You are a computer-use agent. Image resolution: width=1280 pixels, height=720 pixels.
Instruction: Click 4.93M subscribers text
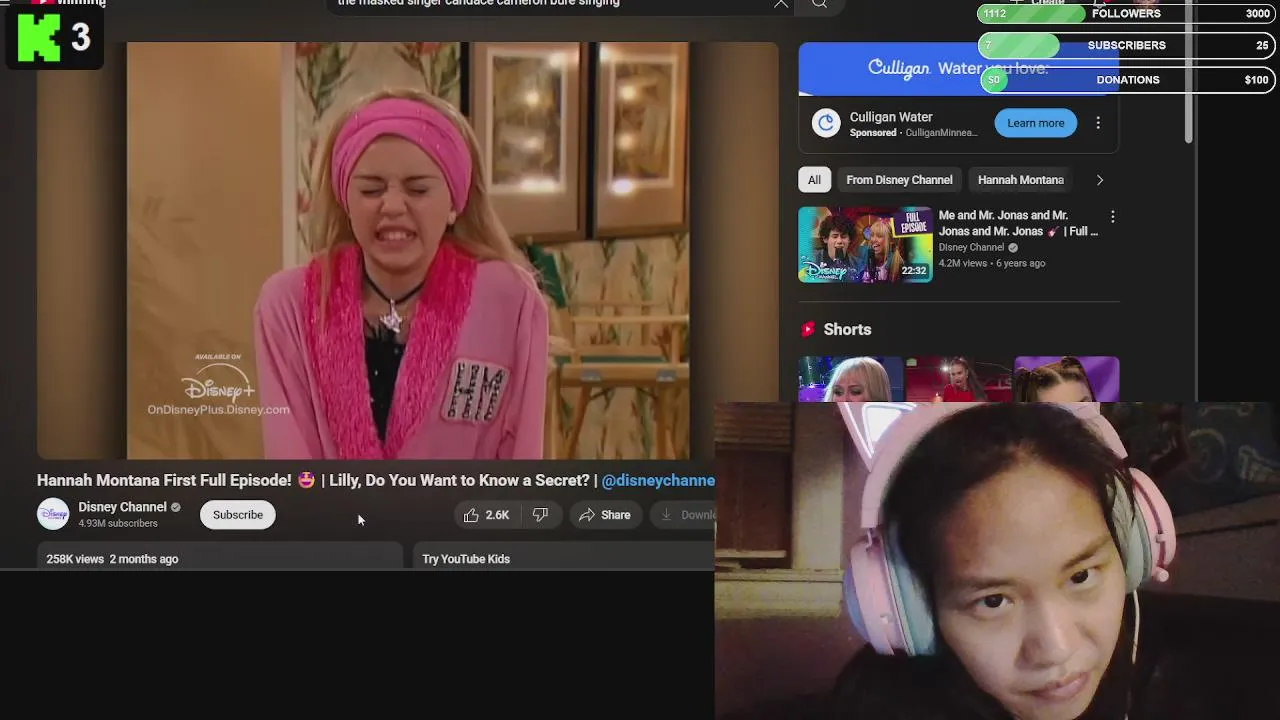[x=118, y=524]
